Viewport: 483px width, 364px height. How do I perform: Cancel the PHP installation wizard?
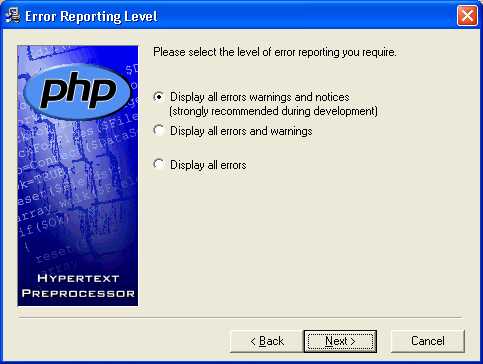point(428,341)
